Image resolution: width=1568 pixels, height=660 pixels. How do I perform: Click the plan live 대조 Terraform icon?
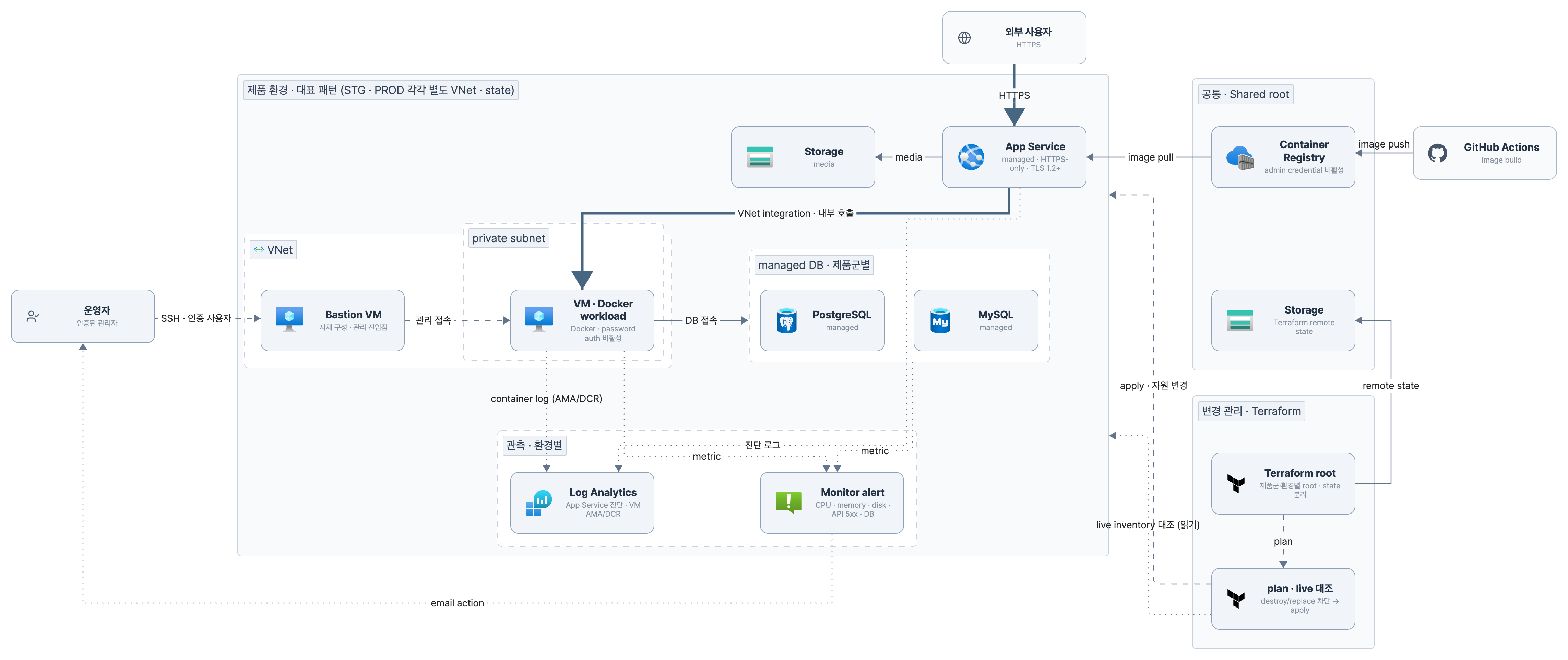click(x=1236, y=599)
